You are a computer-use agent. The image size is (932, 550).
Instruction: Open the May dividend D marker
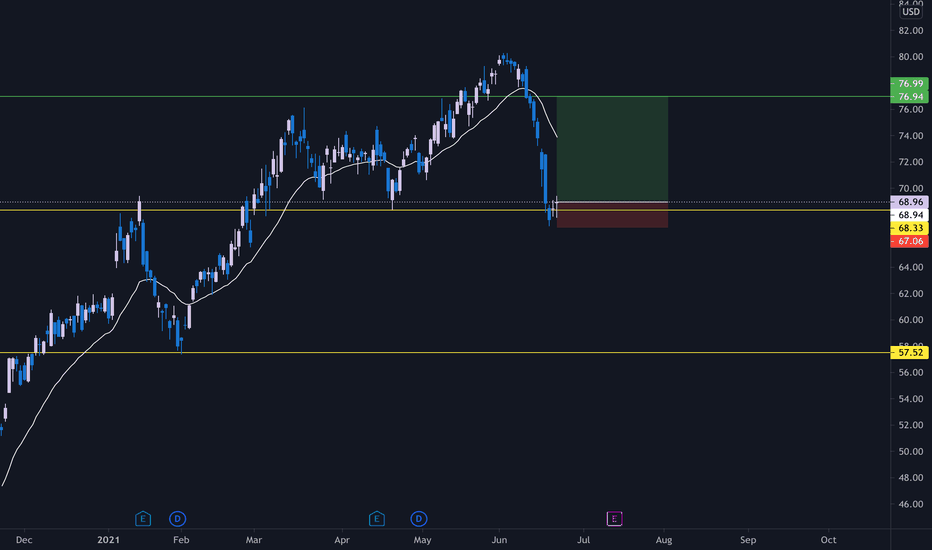418,518
